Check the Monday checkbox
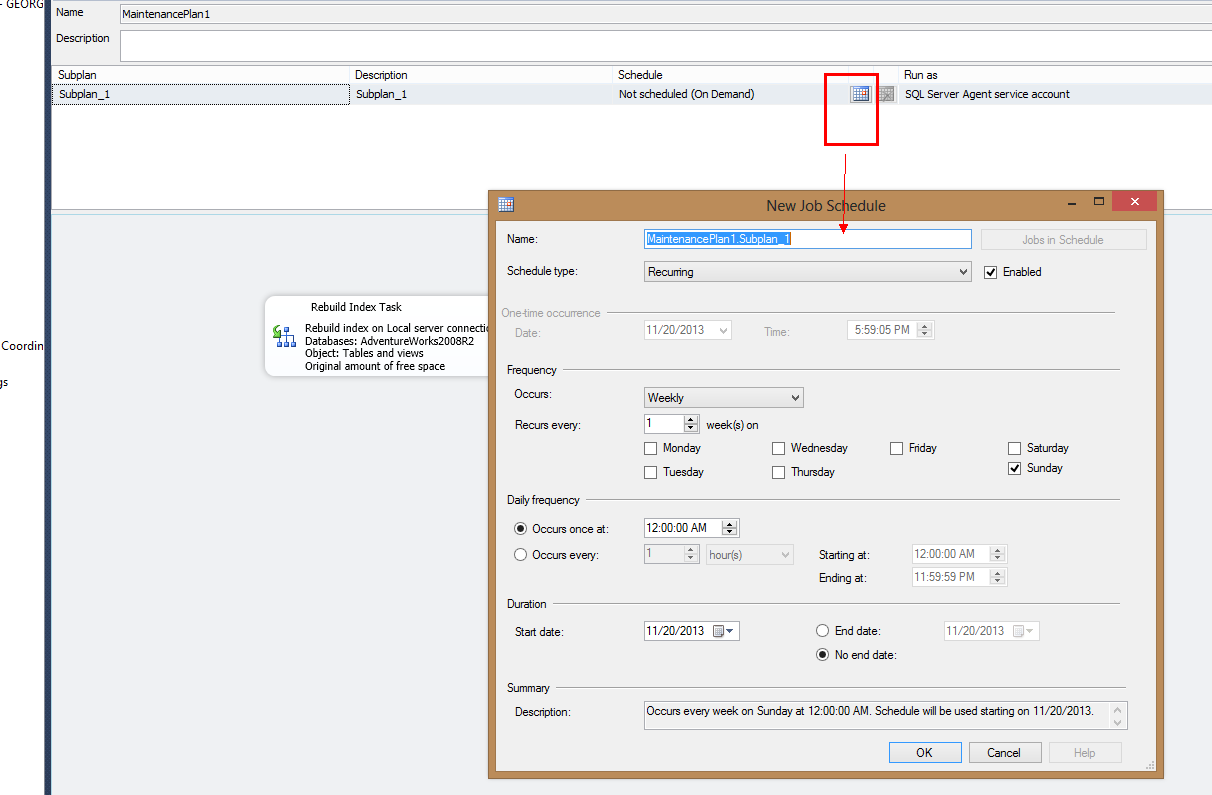This screenshot has height=795, width=1212. click(650, 448)
